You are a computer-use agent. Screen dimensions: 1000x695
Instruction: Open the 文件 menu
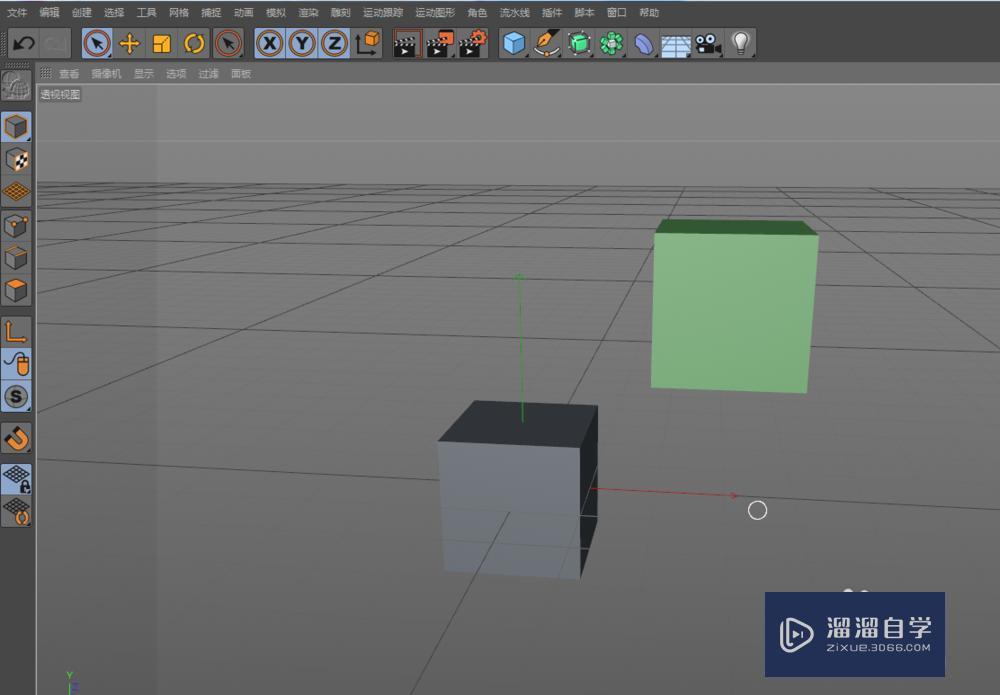17,12
